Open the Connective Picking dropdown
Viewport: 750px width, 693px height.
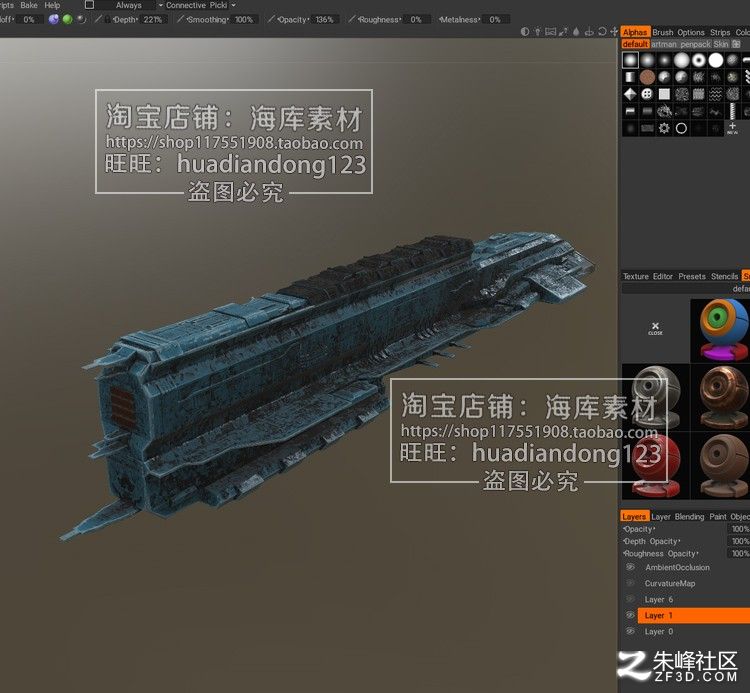[201, 5]
